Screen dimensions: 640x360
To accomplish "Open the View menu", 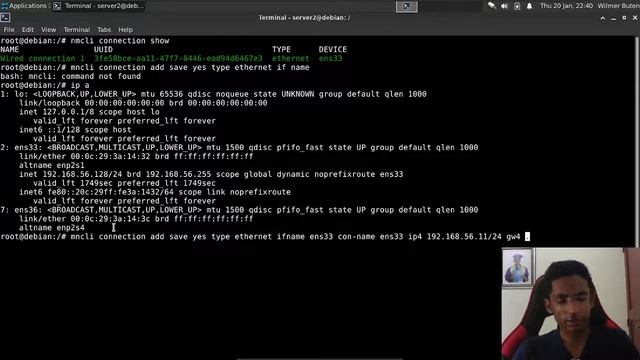I will (x=48, y=30).
